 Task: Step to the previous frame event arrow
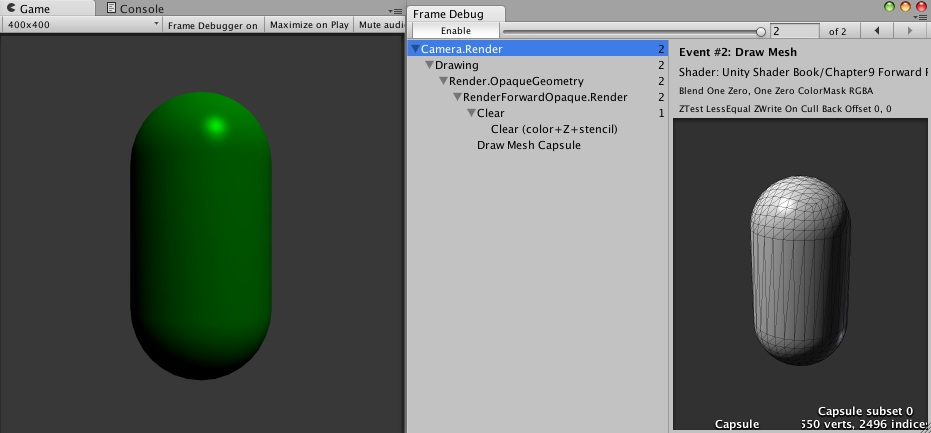coord(876,31)
